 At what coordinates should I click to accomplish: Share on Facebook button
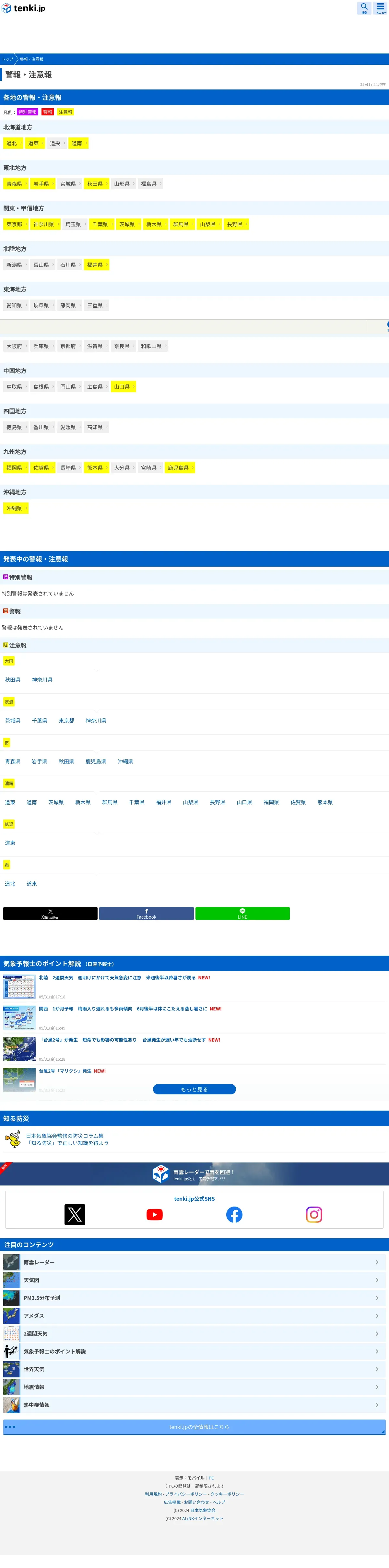tap(146, 913)
